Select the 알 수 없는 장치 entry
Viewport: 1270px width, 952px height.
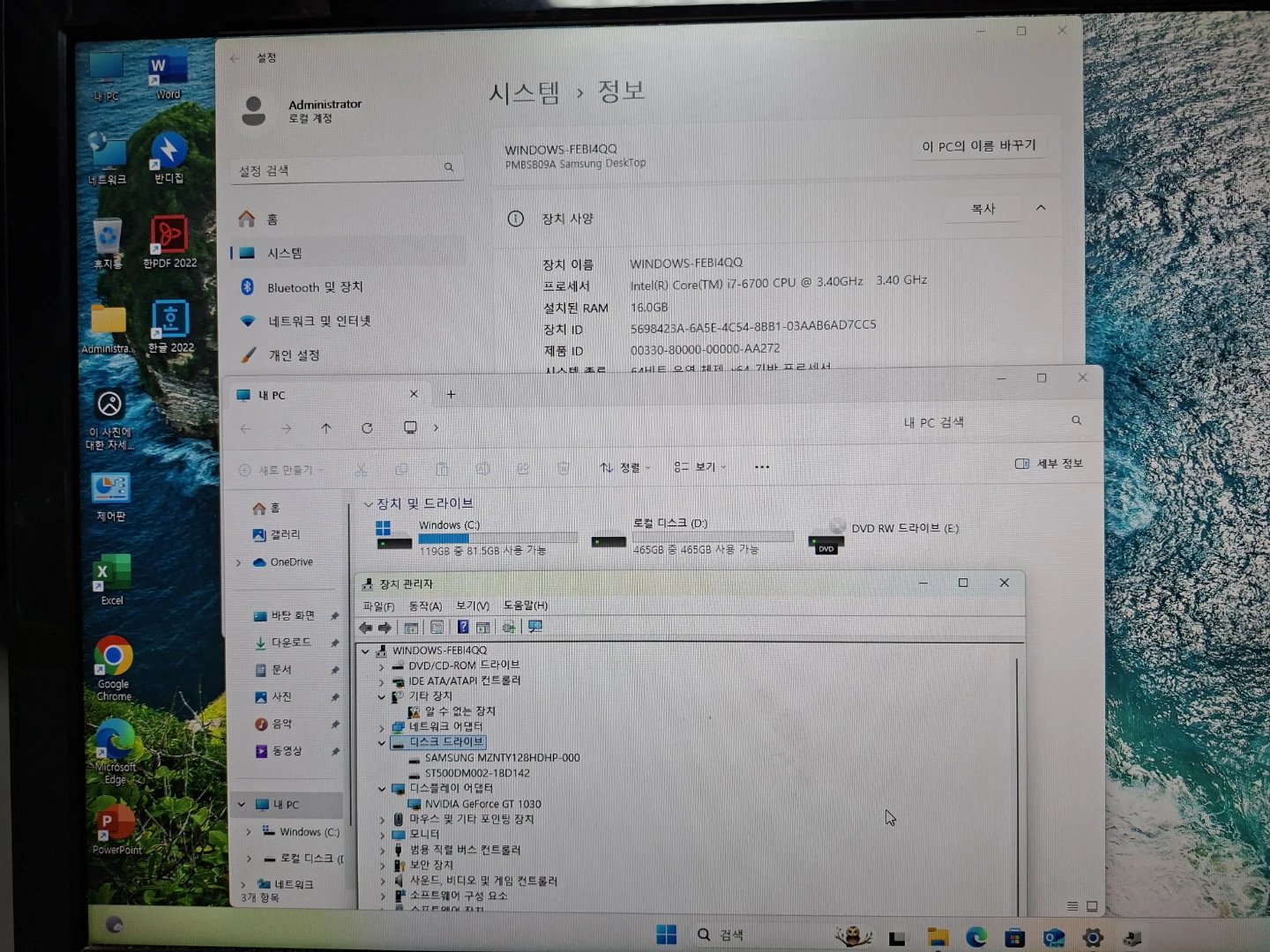pos(460,711)
